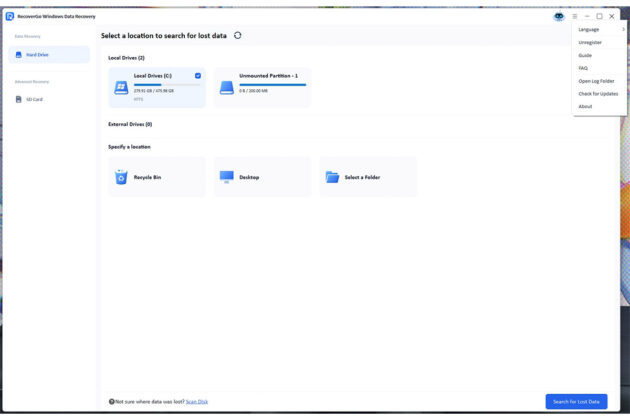This screenshot has height=420, width=630.
Task: Select Check for Updates menu entry
Action: pyautogui.click(x=599, y=94)
